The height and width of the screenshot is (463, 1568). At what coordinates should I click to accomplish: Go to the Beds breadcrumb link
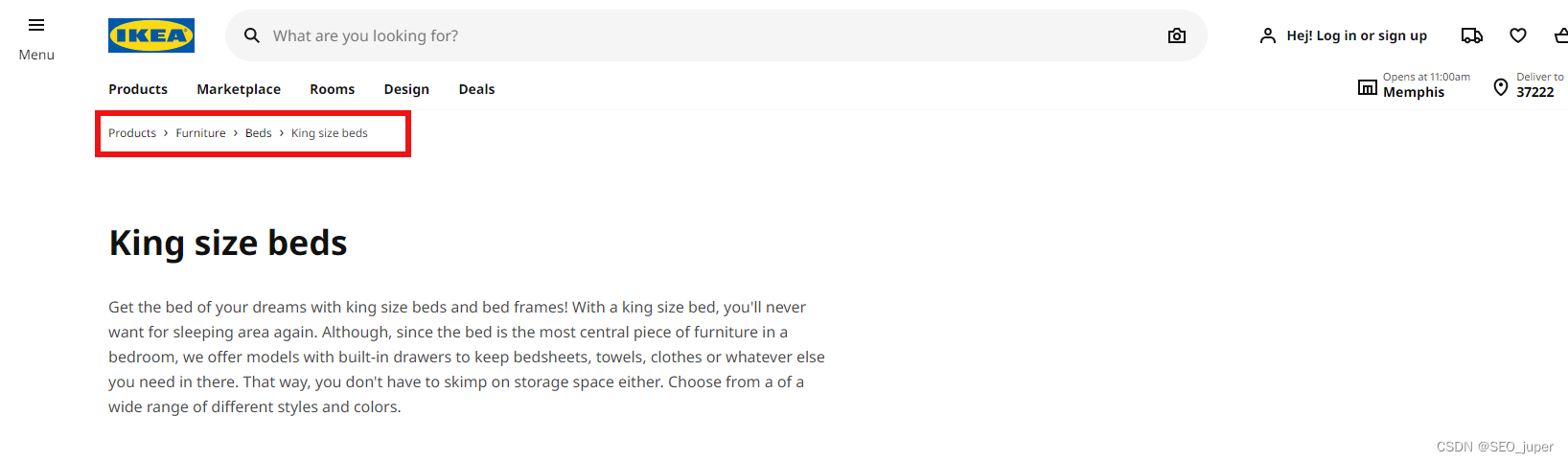[x=259, y=133]
